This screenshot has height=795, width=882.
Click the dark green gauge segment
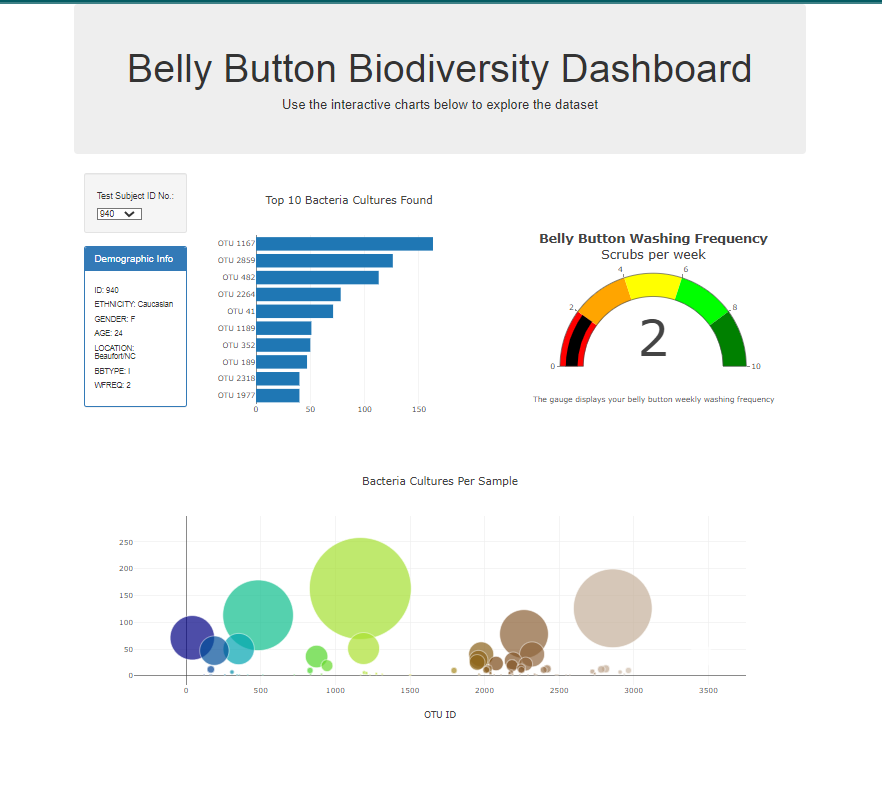tap(733, 340)
